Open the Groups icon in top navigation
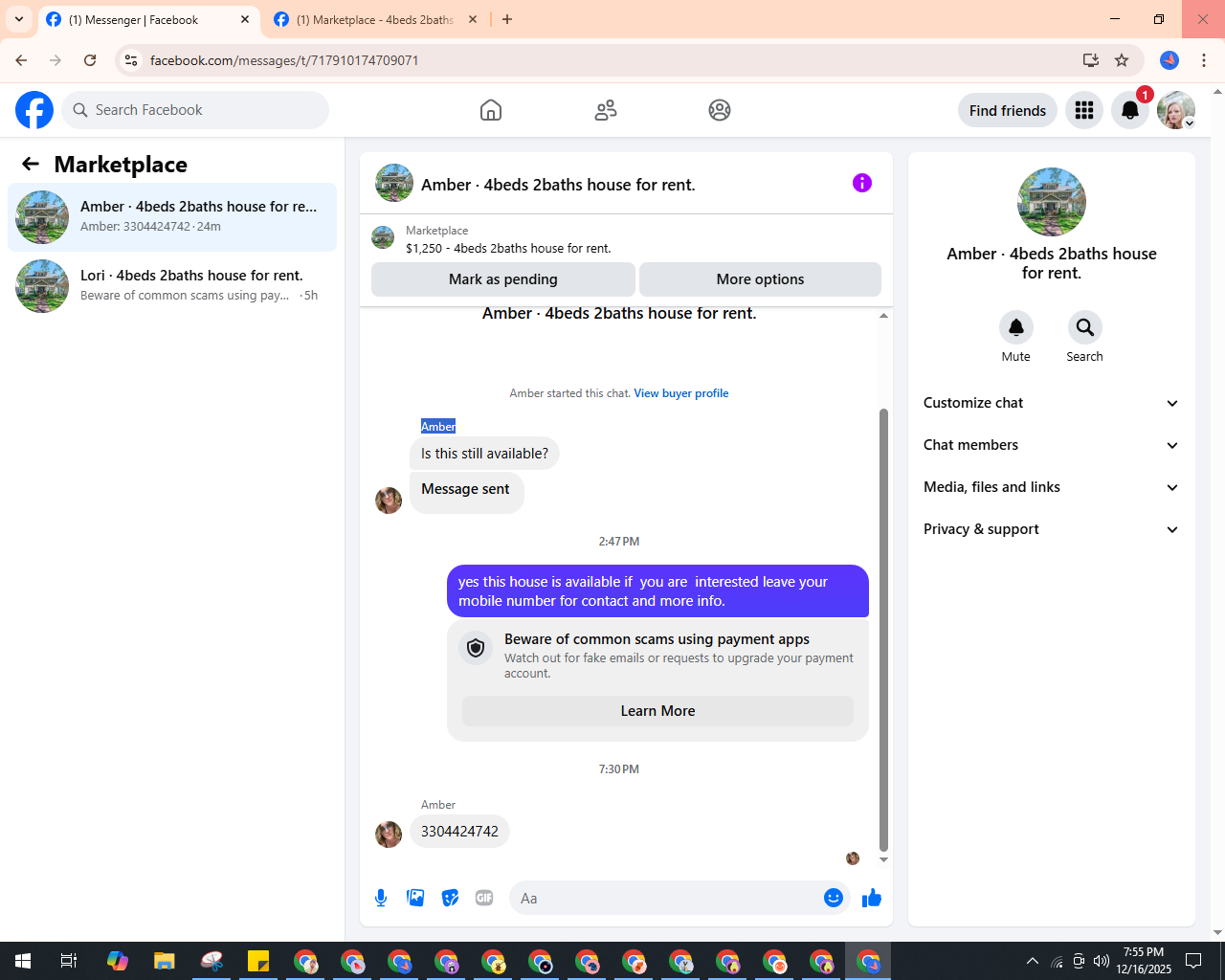 pyautogui.click(x=720, y=110)
